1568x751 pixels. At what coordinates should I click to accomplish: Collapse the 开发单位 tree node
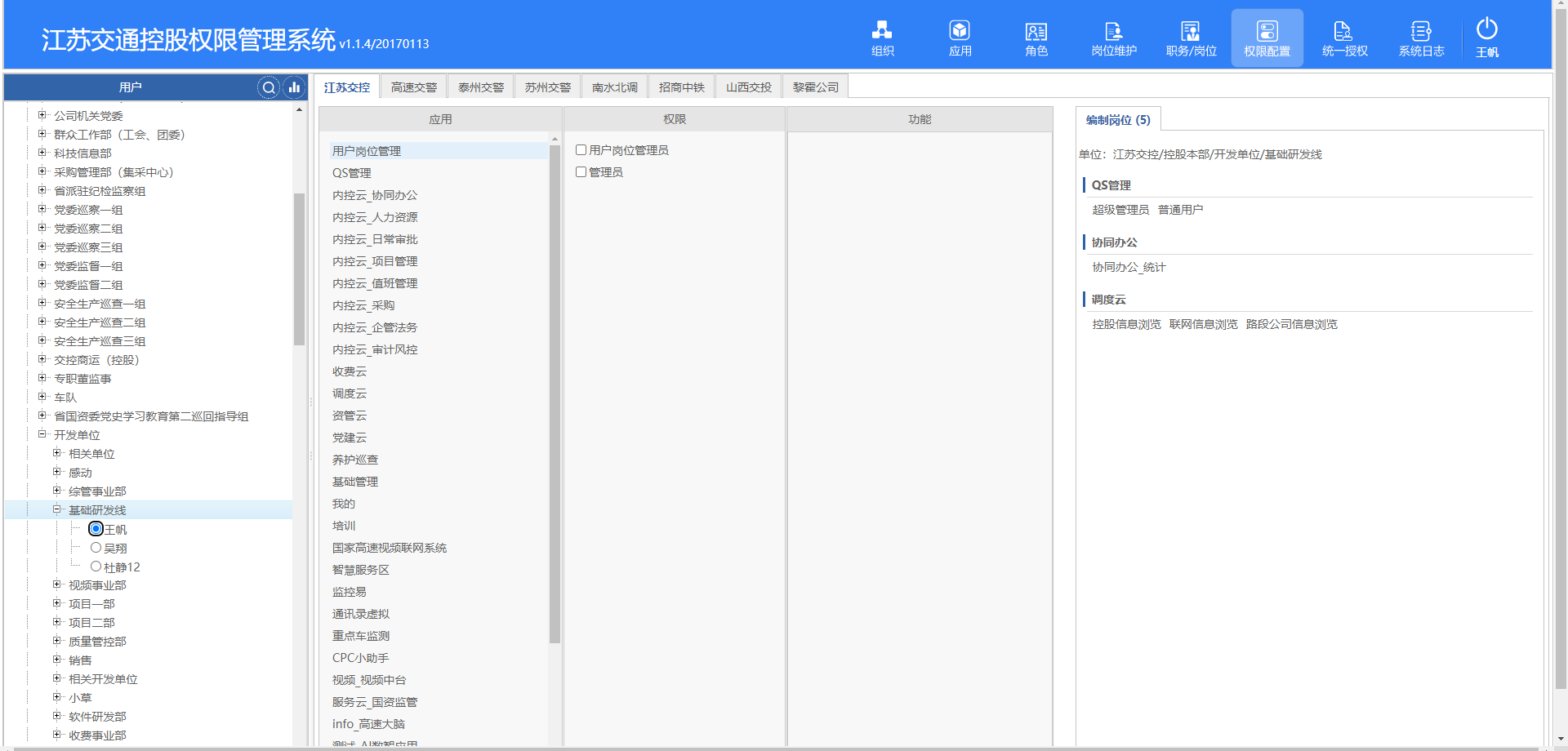tap(42, 434)
